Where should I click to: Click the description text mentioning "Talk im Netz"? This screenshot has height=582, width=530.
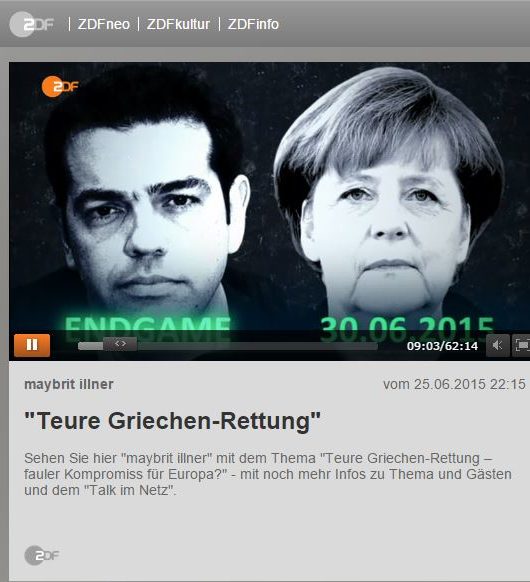(268, 474)
